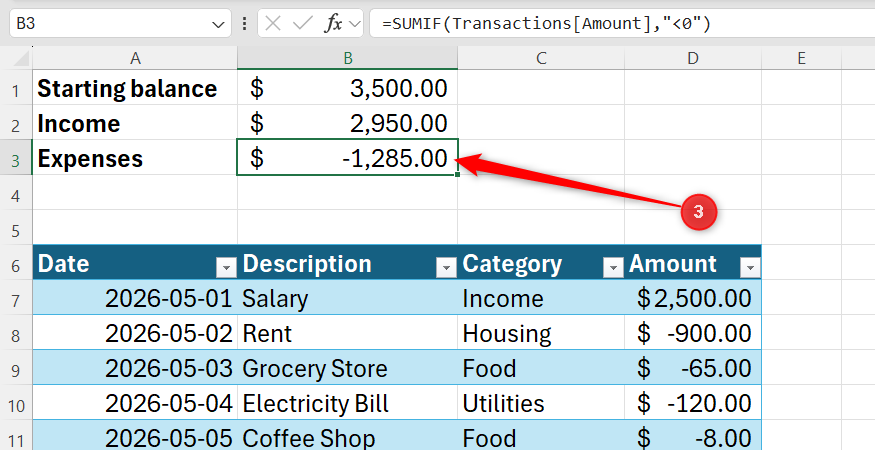Select row 4 header

tap(16, 194)
